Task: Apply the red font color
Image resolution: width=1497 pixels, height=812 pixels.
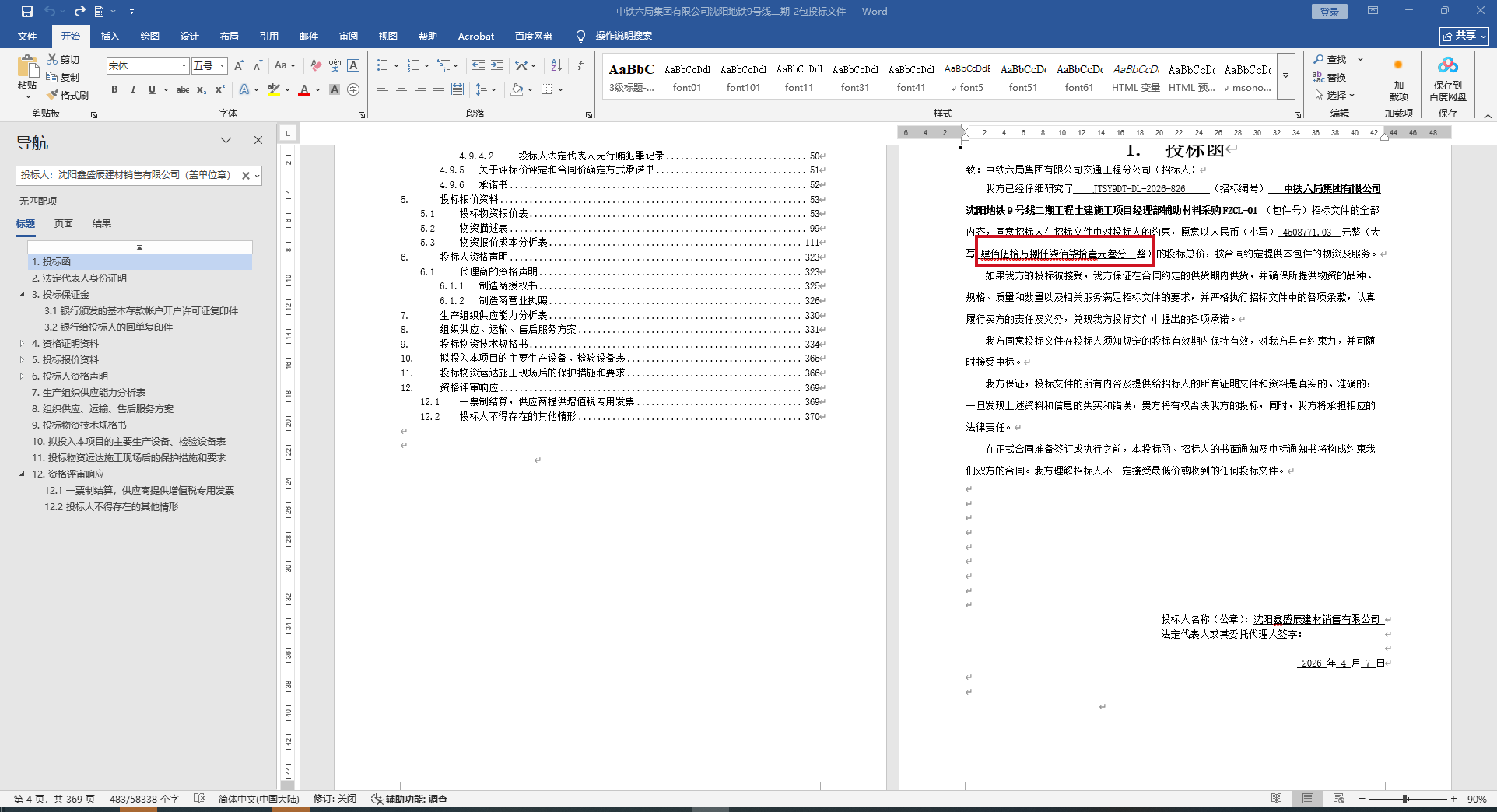Action: [x=304, y=89]
